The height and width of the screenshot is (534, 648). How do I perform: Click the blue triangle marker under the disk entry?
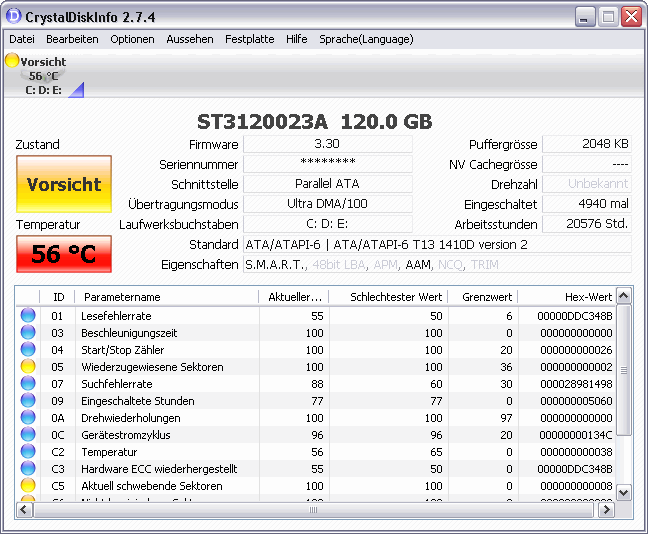(x=77, y=90)
